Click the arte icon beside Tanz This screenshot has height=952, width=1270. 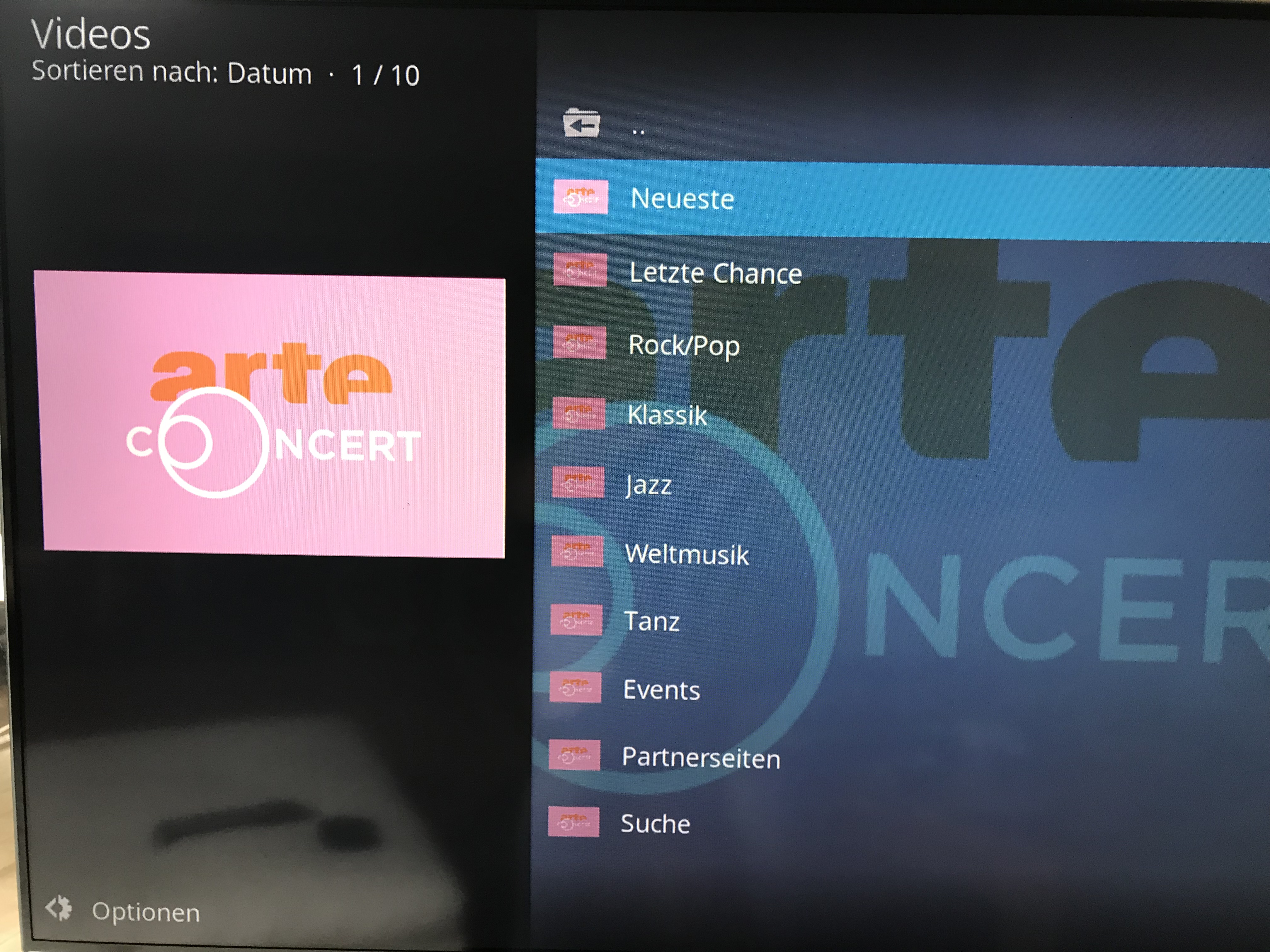coord(576,620)
